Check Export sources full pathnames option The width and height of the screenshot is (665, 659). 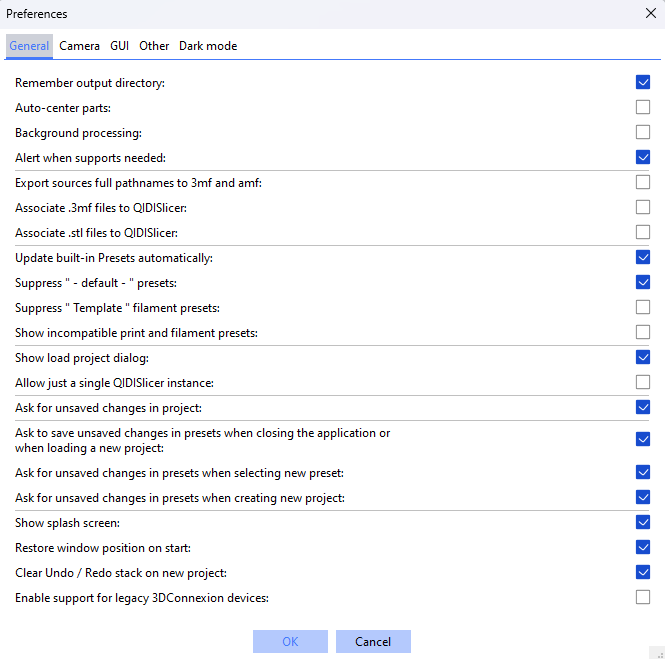point(643,182)
